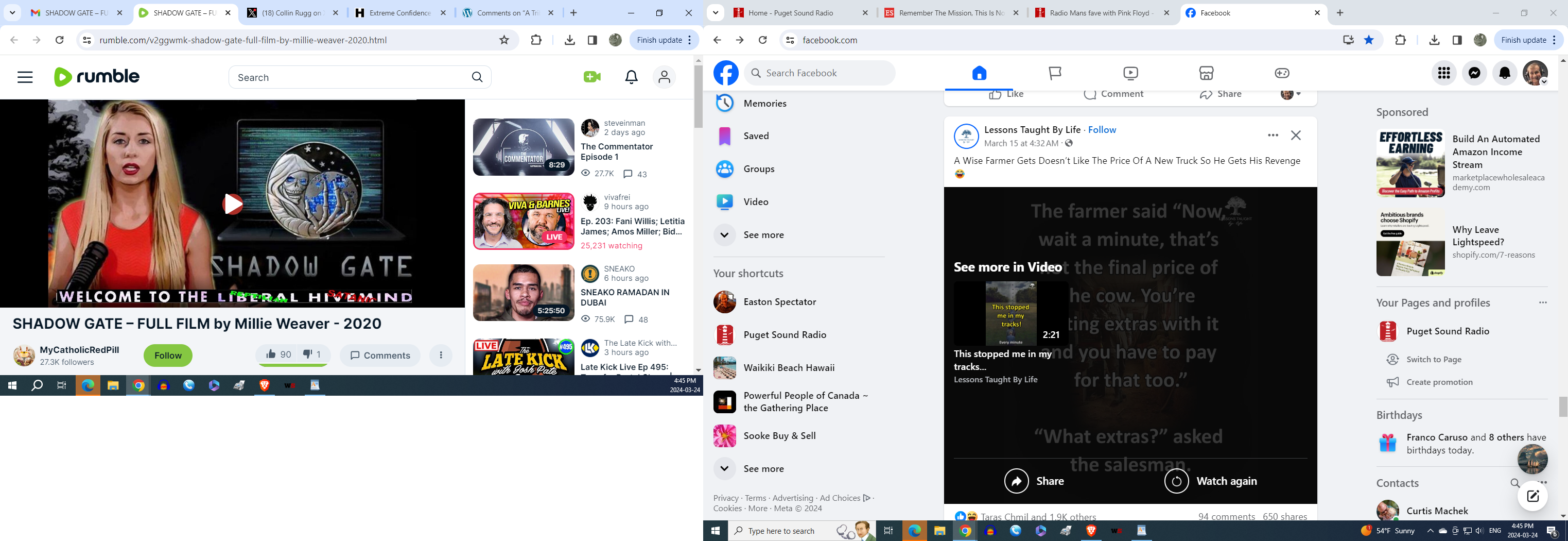
Task: Open the Facebook apps grid menu
Action: click(x=1444, y=73)
